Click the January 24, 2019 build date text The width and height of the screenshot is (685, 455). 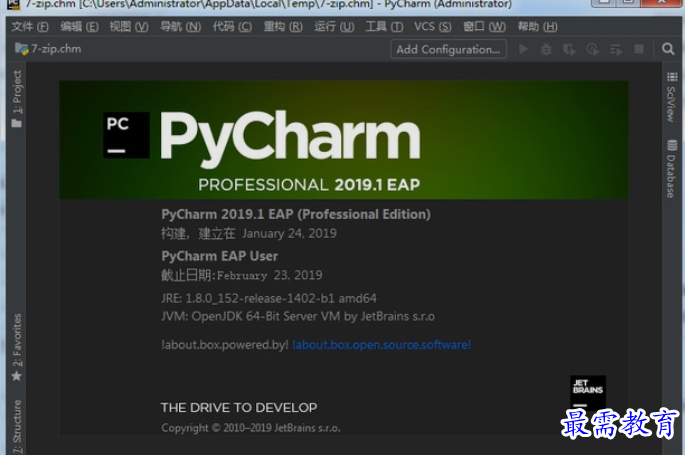[289, 234]
